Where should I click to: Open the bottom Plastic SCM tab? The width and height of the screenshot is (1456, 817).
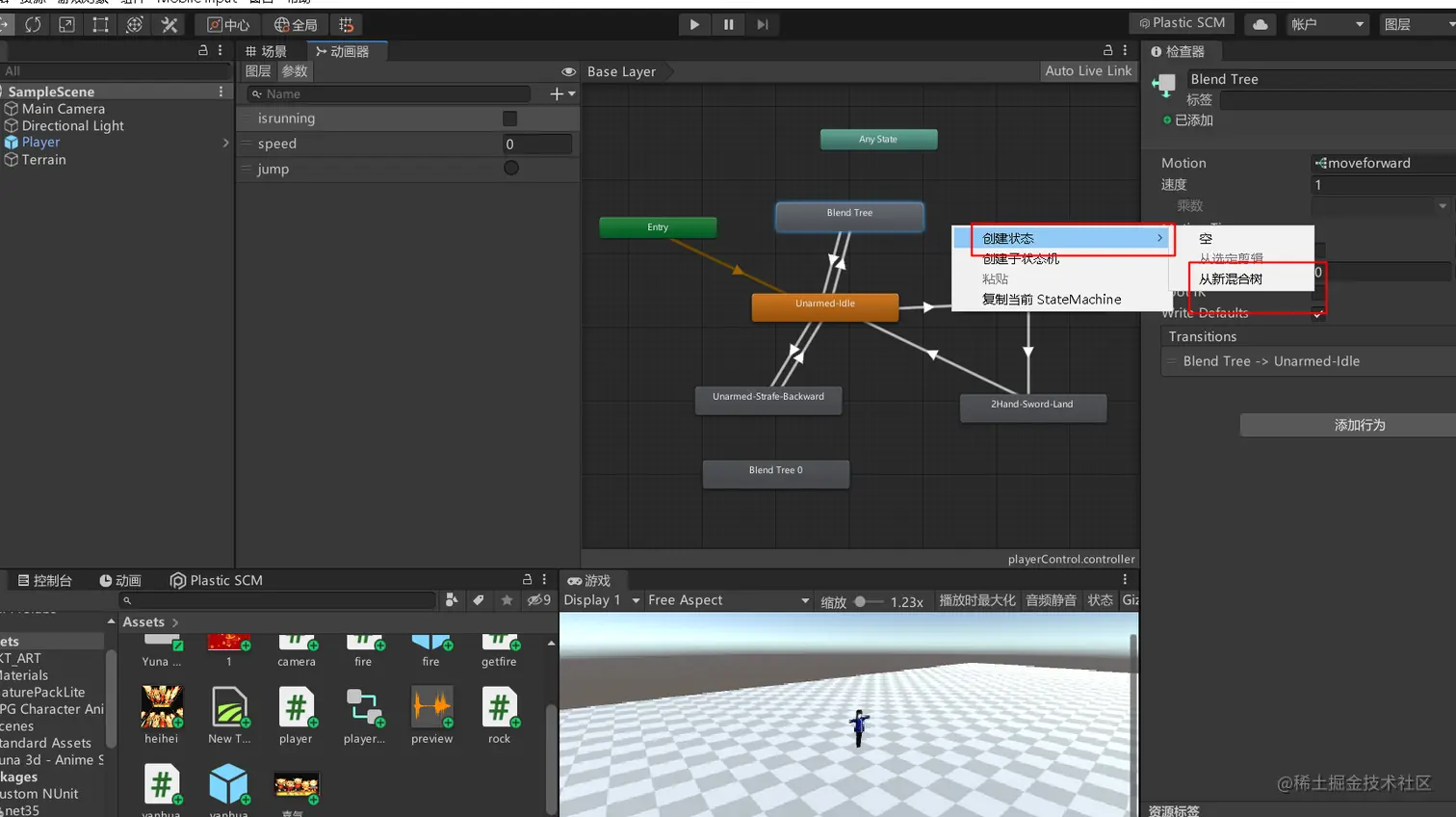tap(217, 581)
